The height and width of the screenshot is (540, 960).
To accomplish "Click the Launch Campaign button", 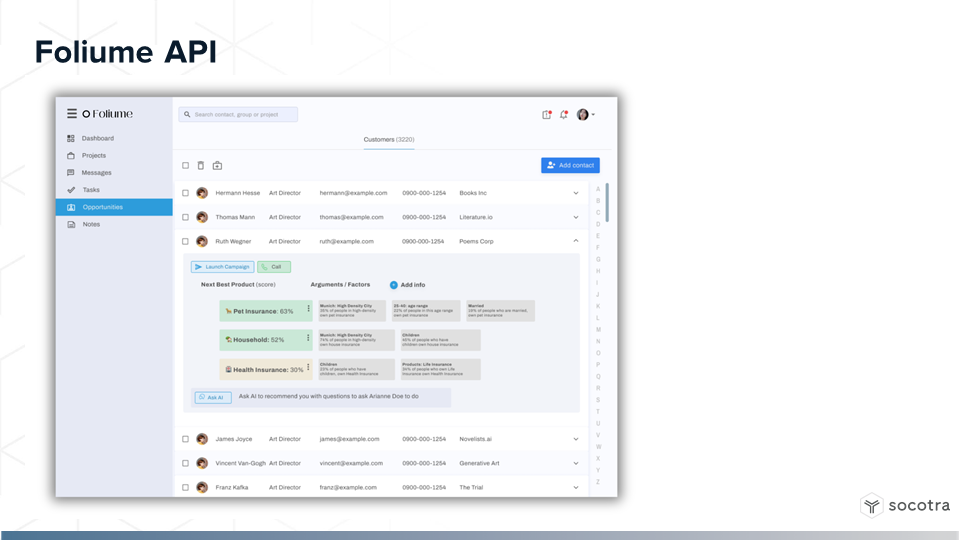I will pos(222,267).
